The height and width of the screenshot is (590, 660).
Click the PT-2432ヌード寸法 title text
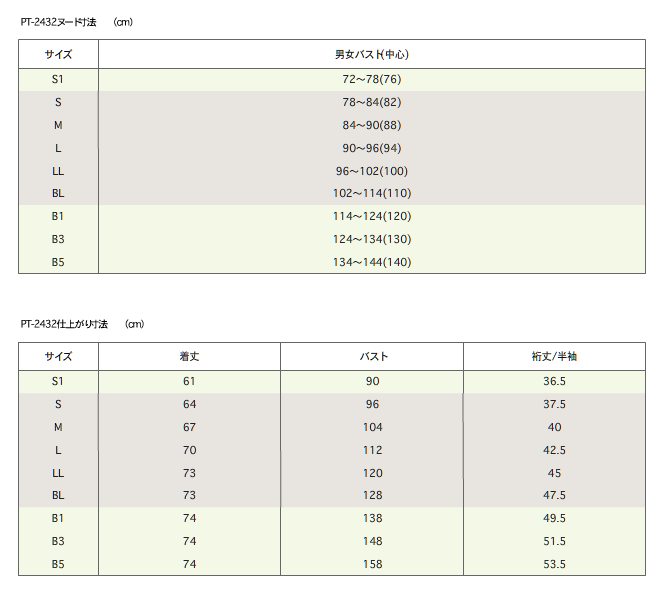[59, 22]
